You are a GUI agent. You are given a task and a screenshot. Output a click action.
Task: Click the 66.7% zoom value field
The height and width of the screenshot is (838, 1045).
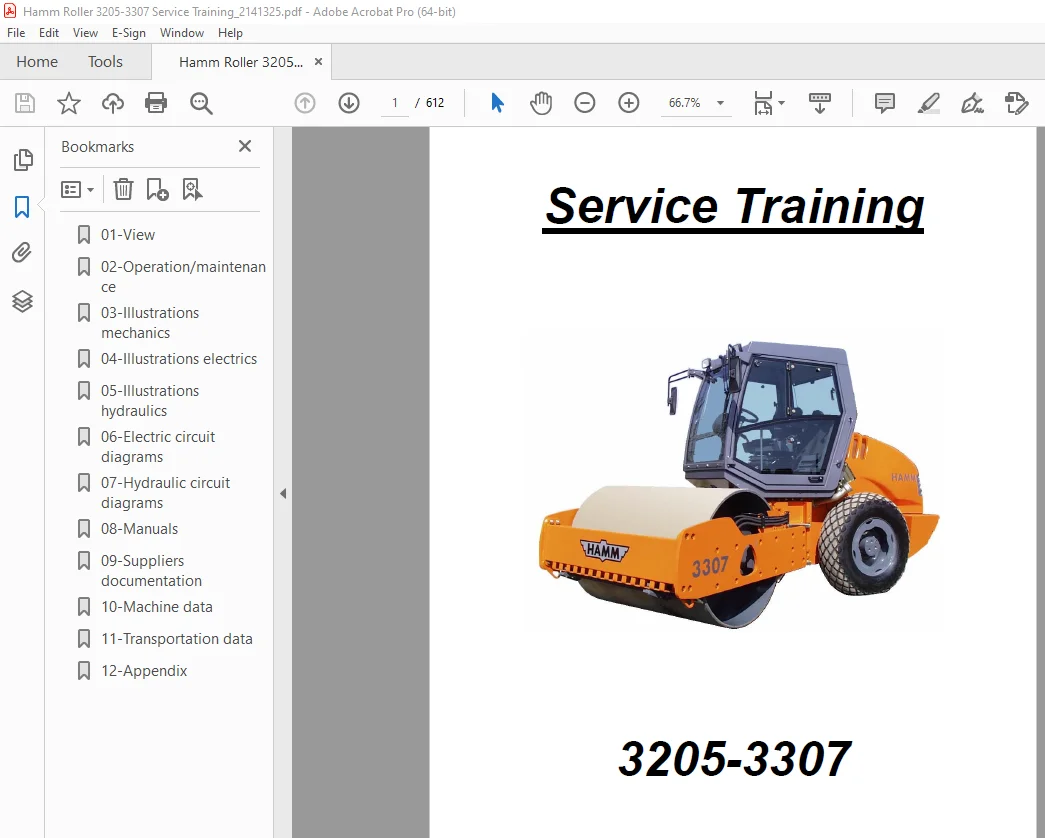pos(684,103)
